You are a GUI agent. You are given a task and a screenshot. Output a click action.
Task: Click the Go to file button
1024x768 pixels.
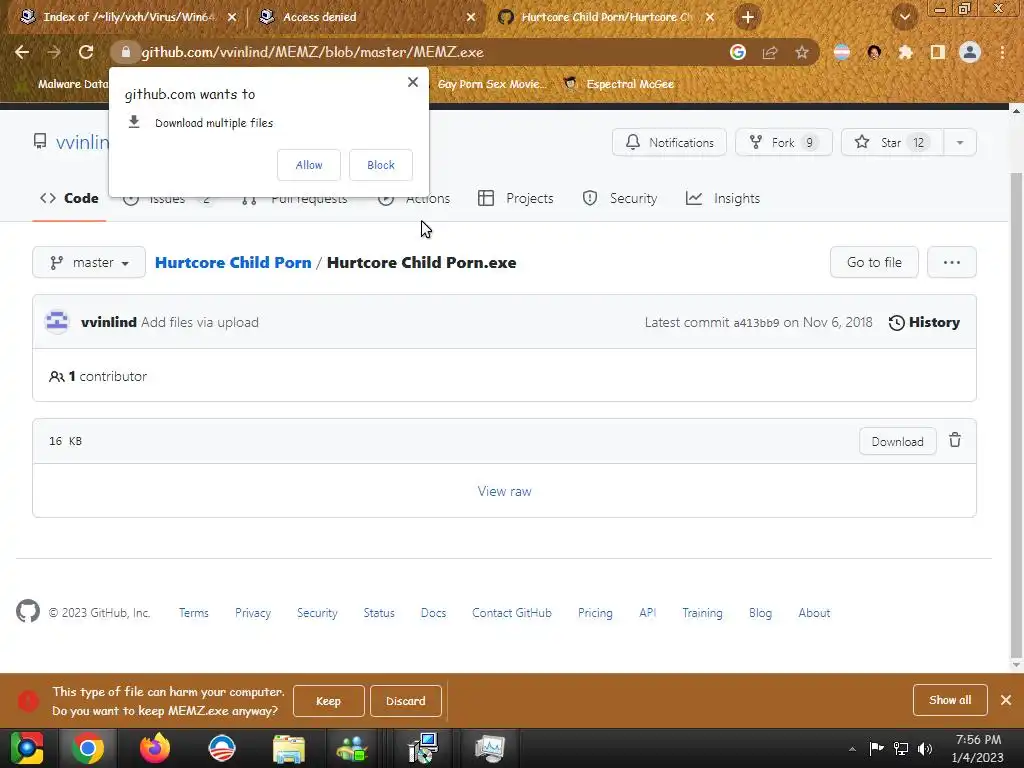click(874, 263)
